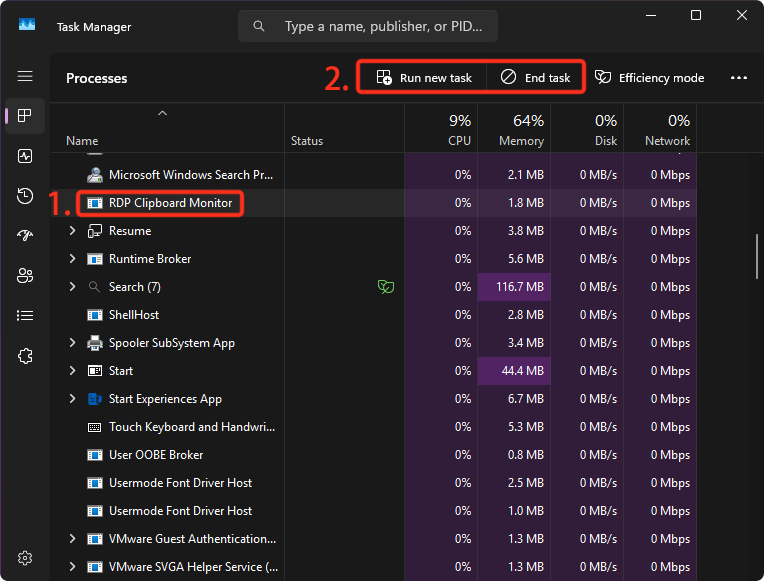Click the Resume process icon
764x581 pixels.
tap(95, 231)
